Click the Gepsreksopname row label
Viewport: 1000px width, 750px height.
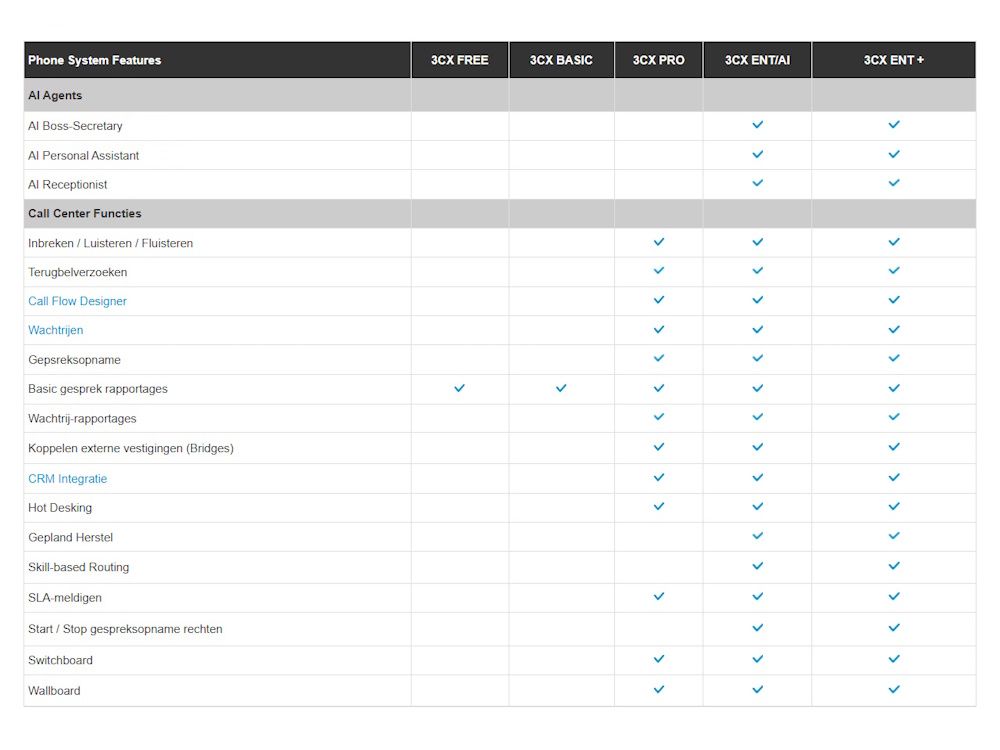75,360
